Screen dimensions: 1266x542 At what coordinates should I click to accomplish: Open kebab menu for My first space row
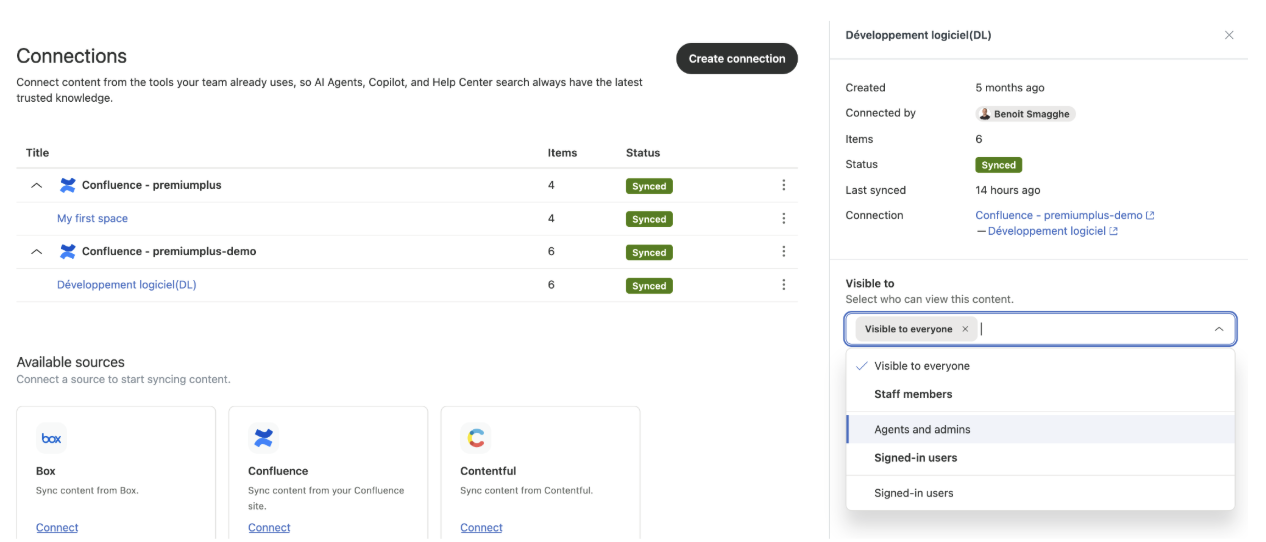coord(783,218)
